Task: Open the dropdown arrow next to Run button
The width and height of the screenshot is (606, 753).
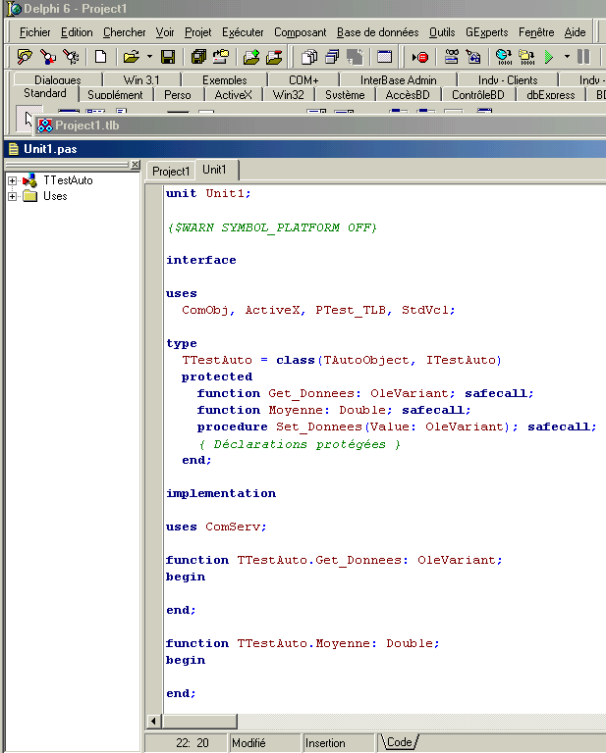Action: click(x=566, y=57)
